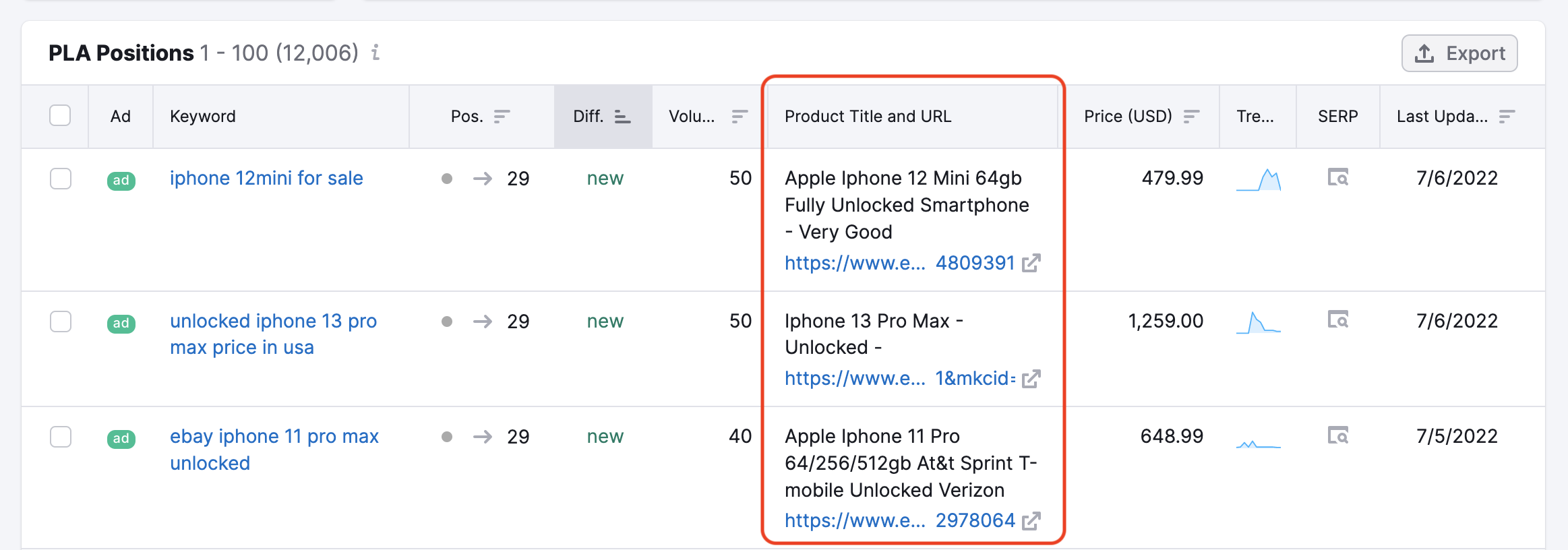The height and width of the screenshot is (550, 1568).
Task: Open product URL ending 1&mkcid
Action: [899, 378]
